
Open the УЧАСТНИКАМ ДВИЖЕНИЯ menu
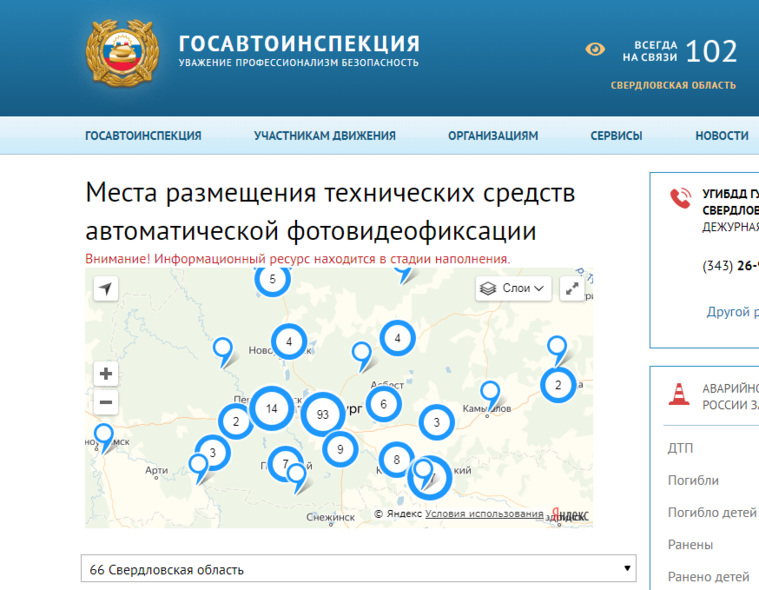pos(325,136)
